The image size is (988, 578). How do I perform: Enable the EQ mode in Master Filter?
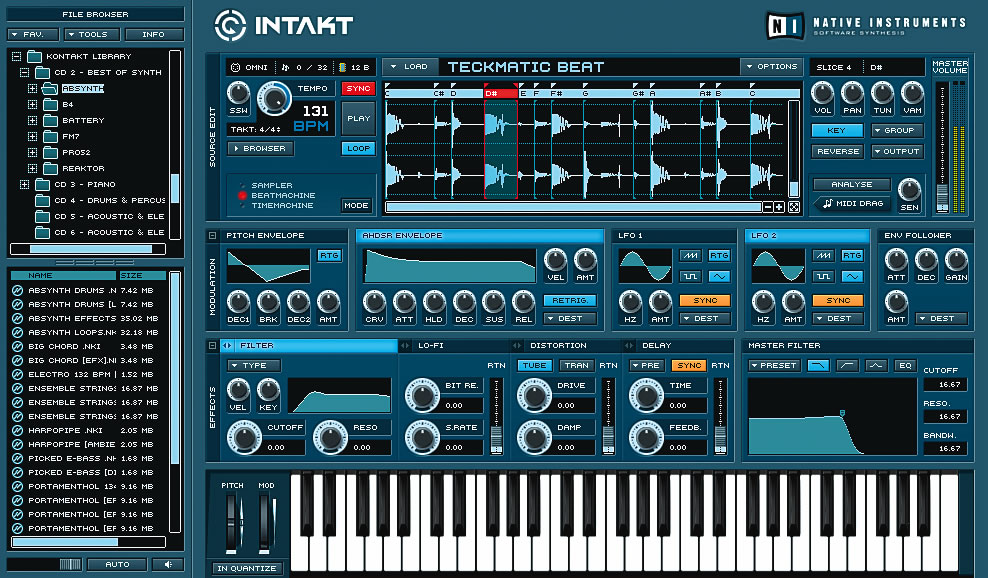tap(904, 365)
